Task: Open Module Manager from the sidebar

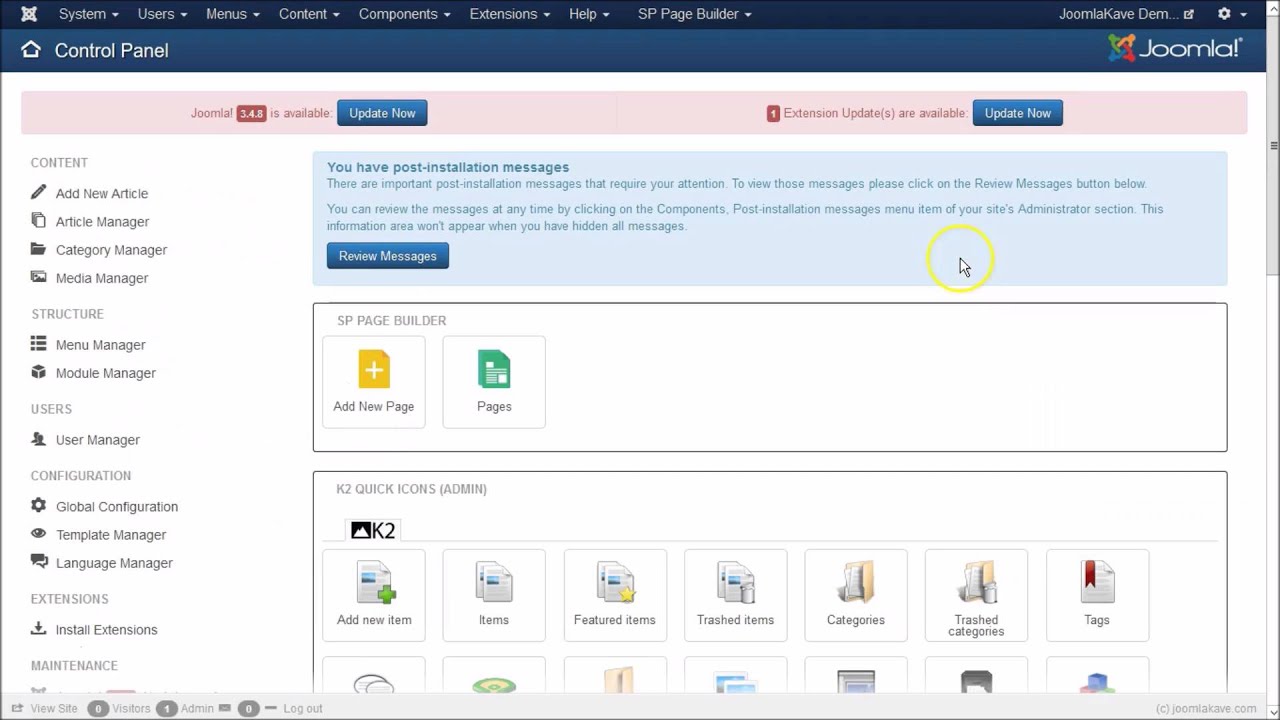Action: click(x=106, y=373)
